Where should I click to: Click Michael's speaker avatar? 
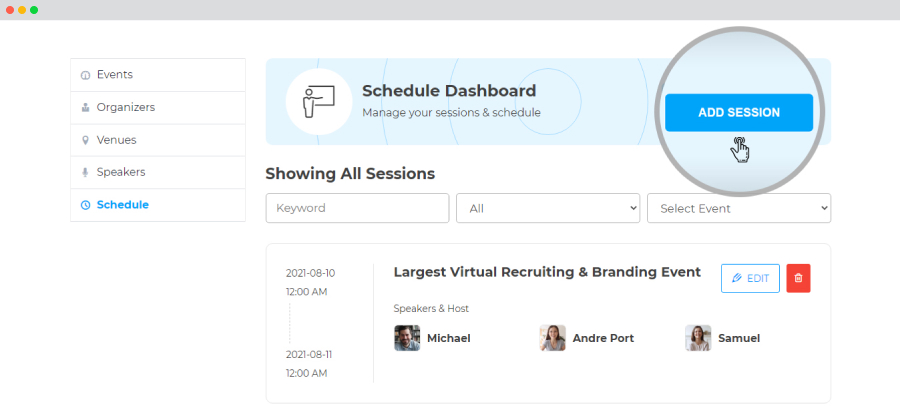point(407,338)
